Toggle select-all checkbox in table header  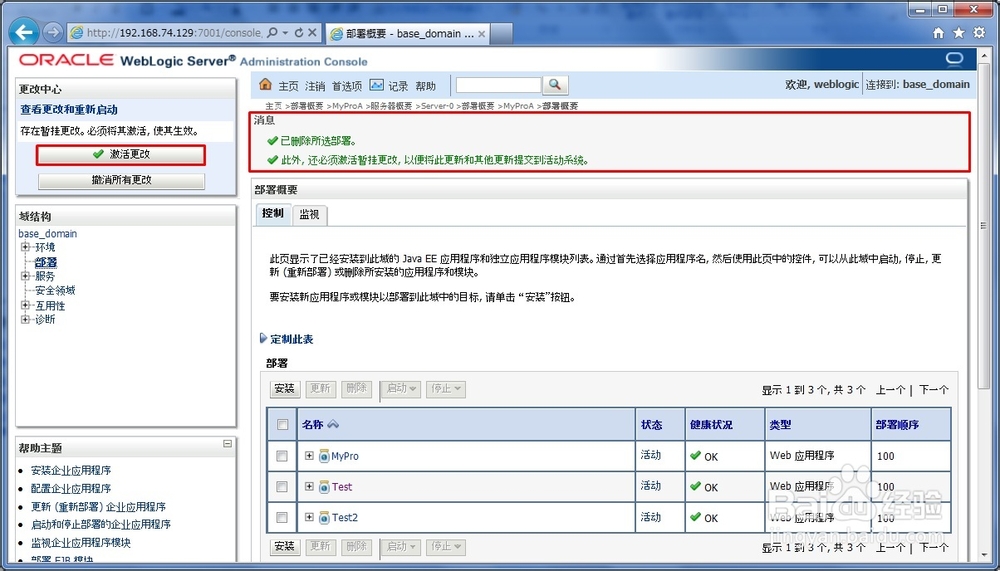[283, 424]
